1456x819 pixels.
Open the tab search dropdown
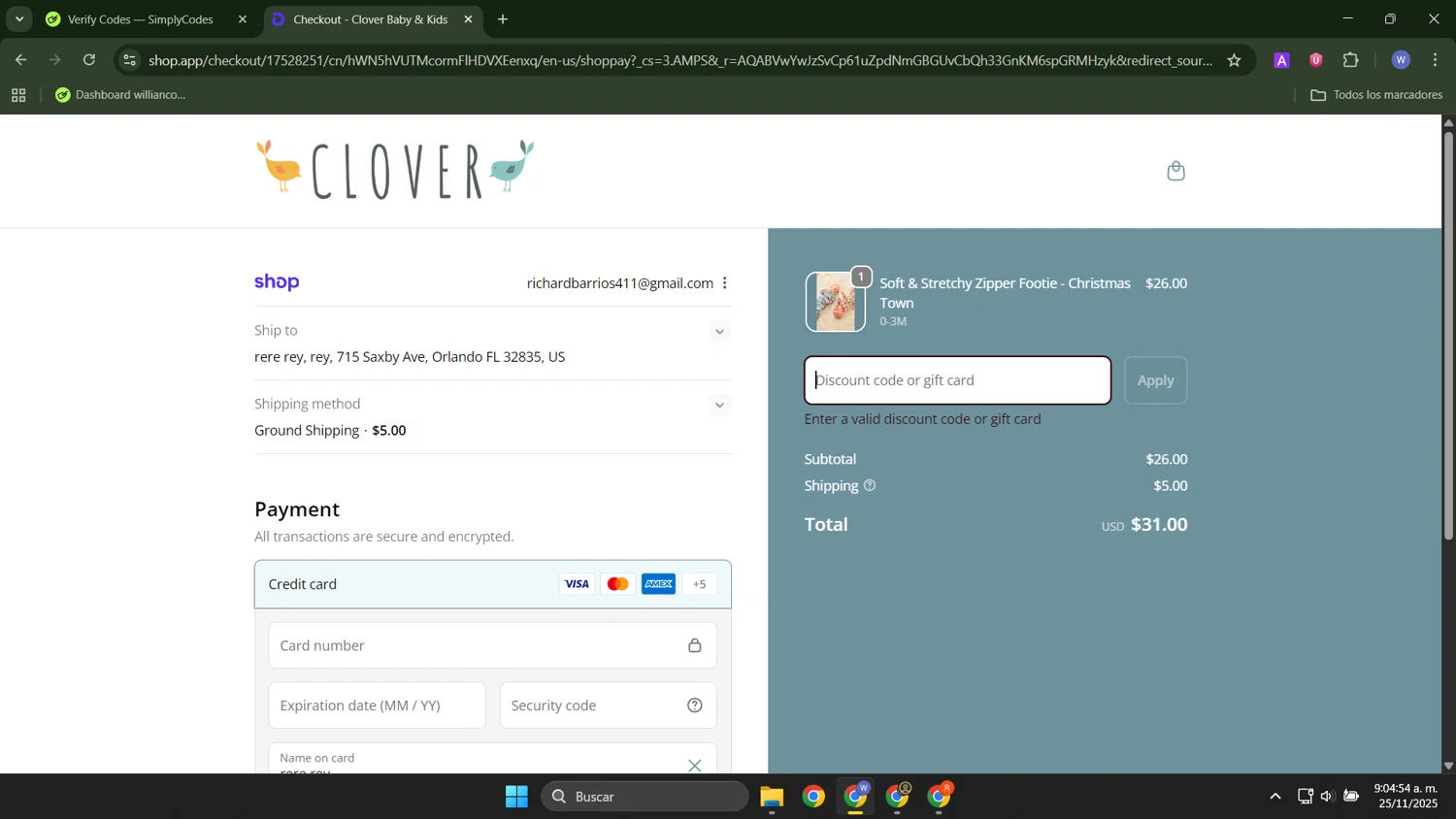point(19,19)
